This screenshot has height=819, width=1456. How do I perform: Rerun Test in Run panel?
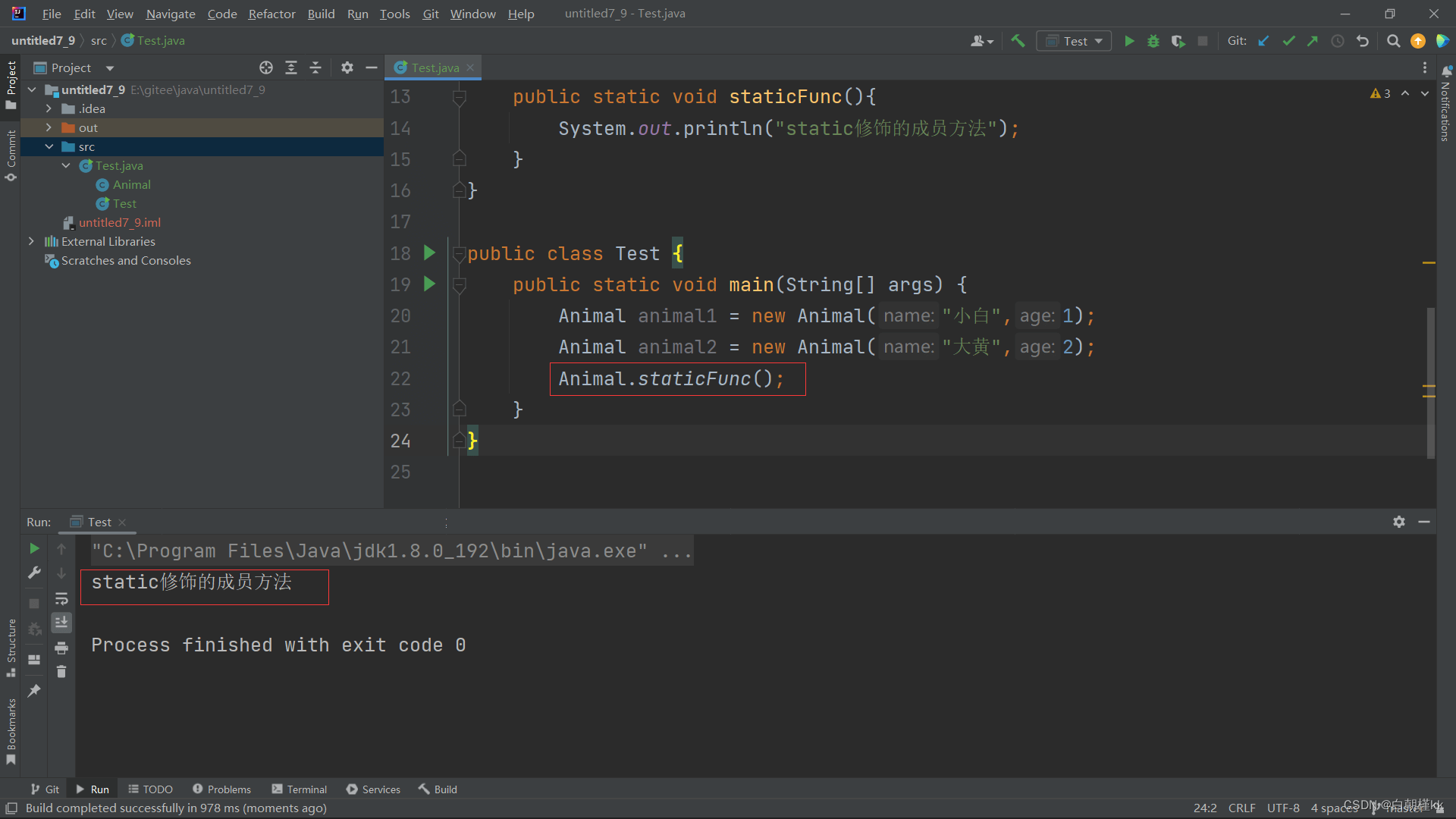[x=34, y=548]
